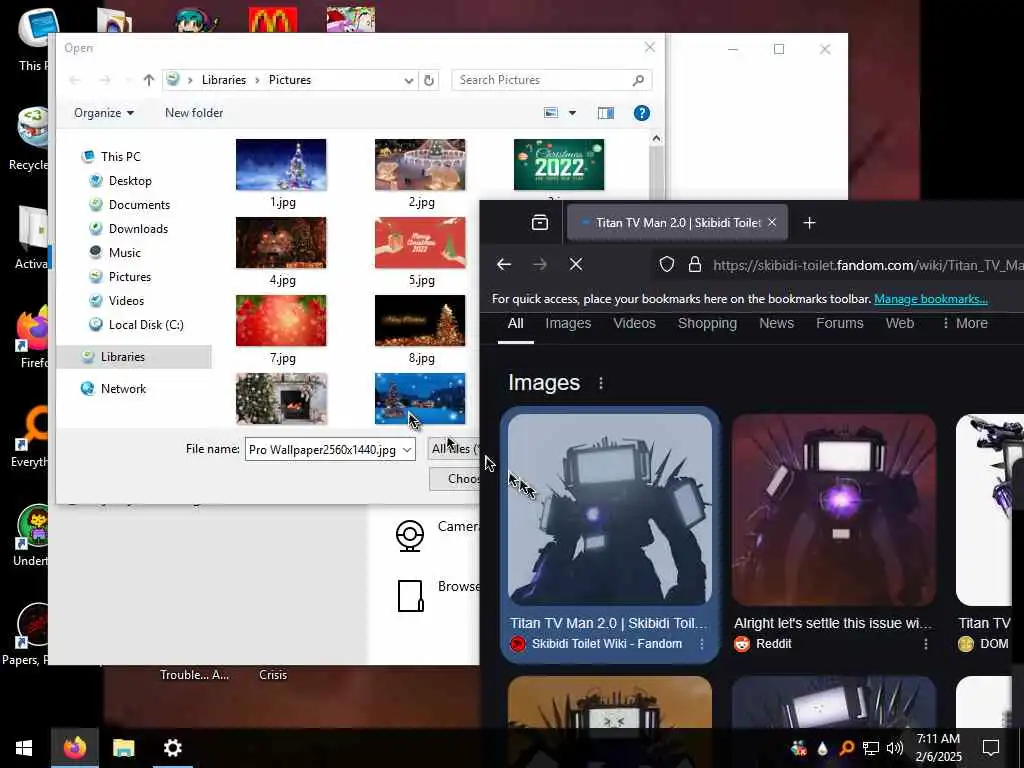Open Firefox recent tabs view icon
This screenshot has height=768, width=1024.
click(540, 223)
